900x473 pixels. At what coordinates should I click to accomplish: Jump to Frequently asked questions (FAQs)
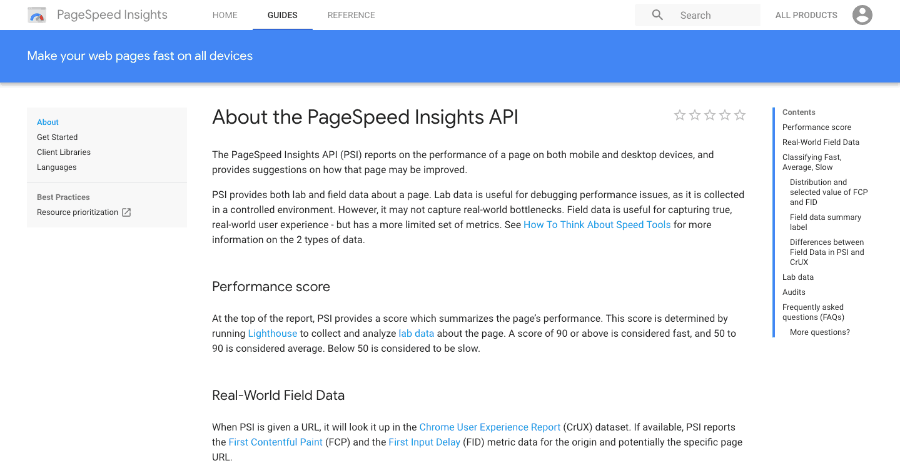[813, 312]
